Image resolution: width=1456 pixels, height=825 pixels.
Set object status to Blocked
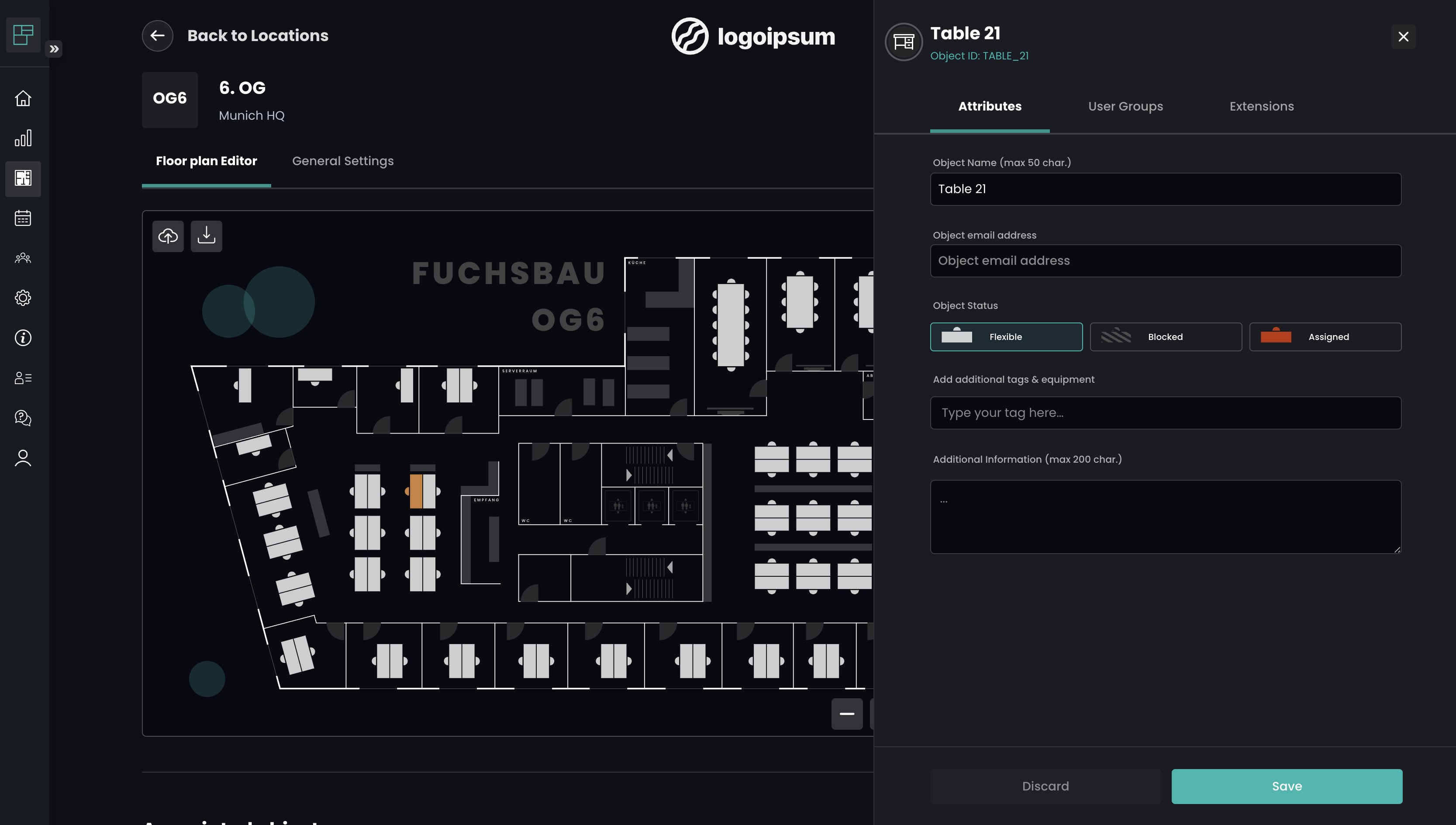[1166, 337]
